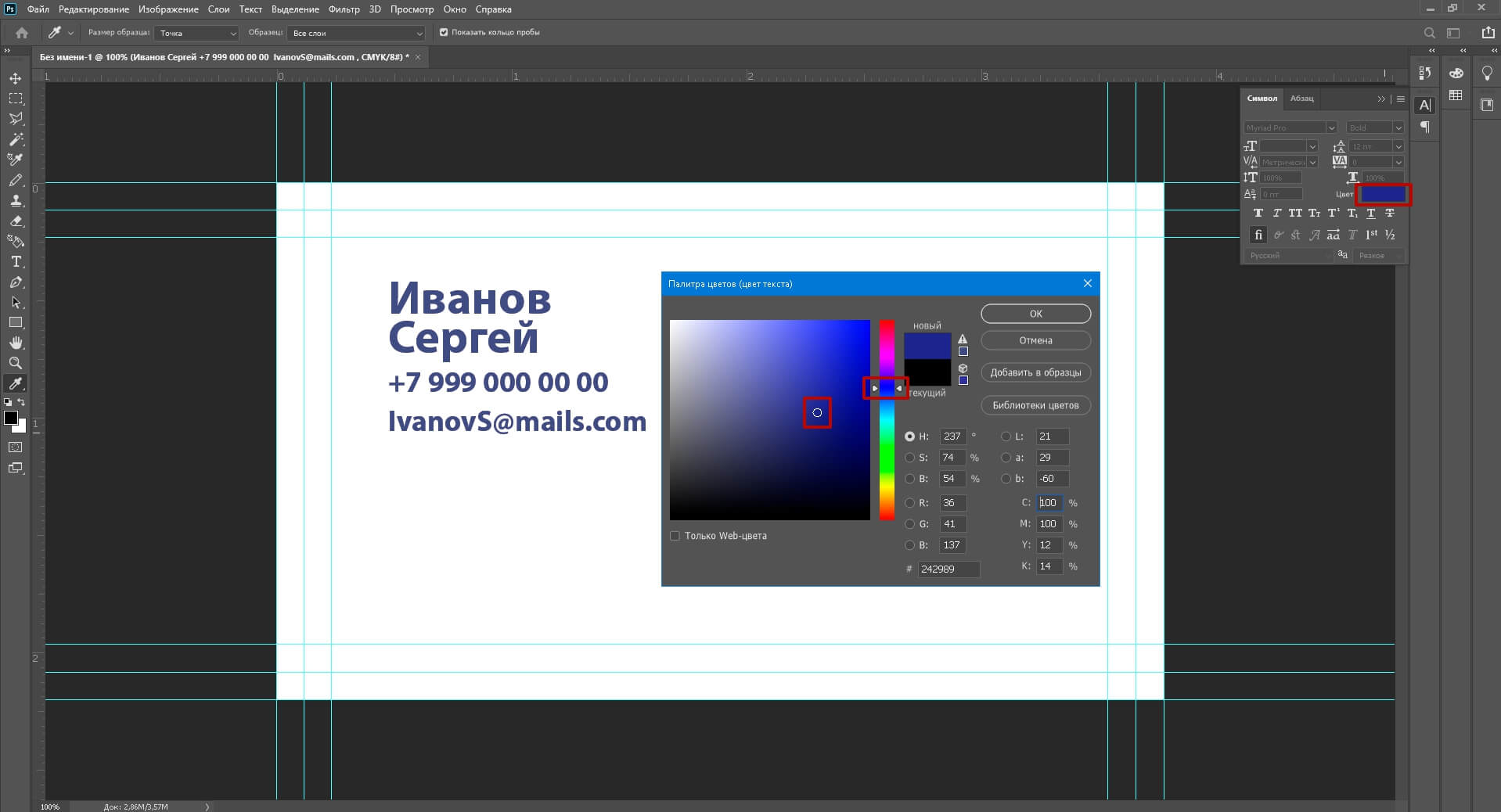Change screen mode icon in toolbox
The height and width of the screenshot is (812, 1501).
[16, 468]
